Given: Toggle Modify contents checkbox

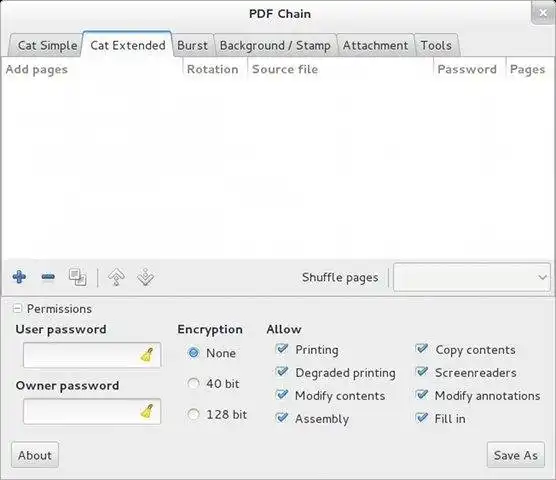Looking at the screenshot, I should click(282, 395).
